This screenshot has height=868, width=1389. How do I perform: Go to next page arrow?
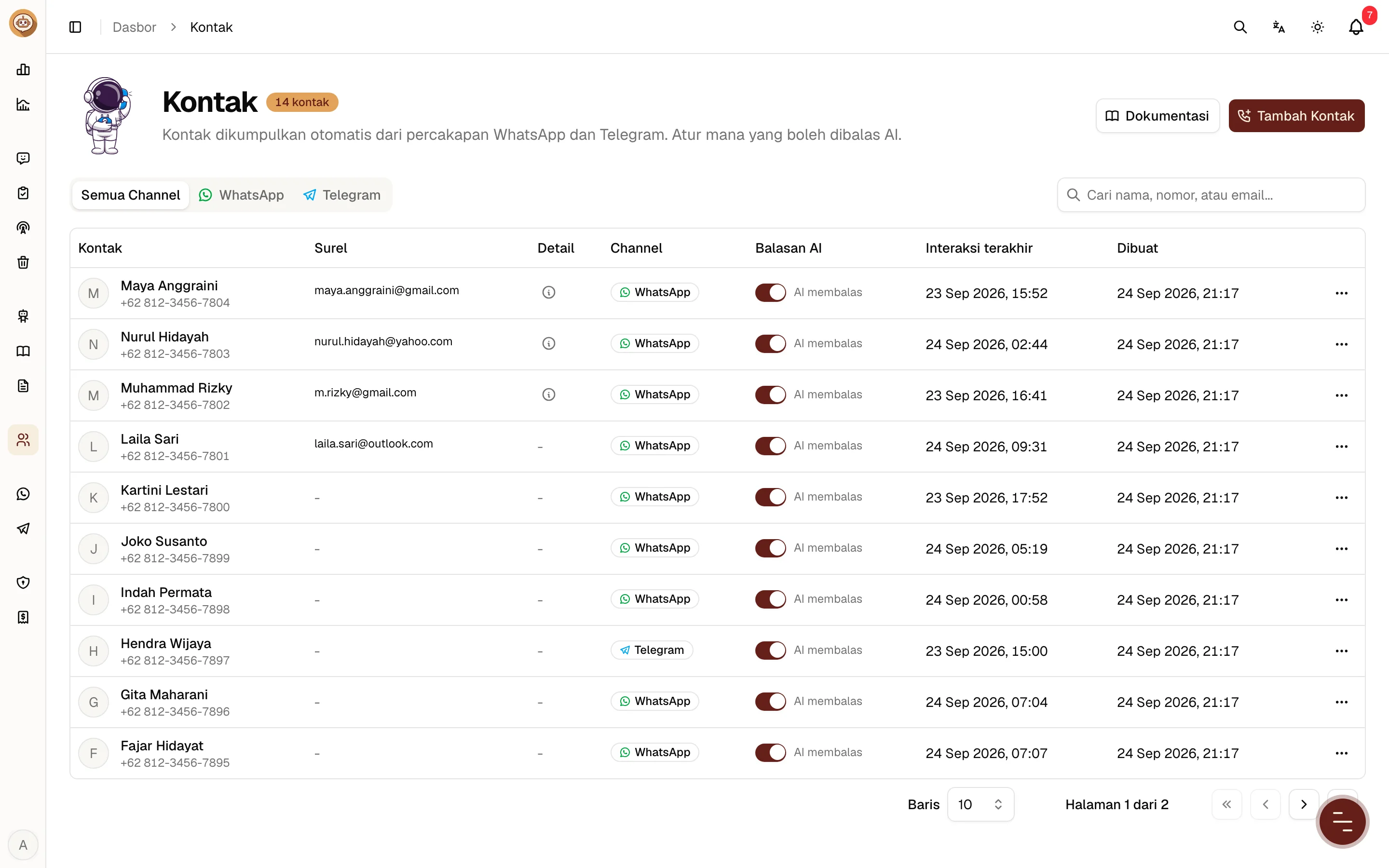point(1303,804)
